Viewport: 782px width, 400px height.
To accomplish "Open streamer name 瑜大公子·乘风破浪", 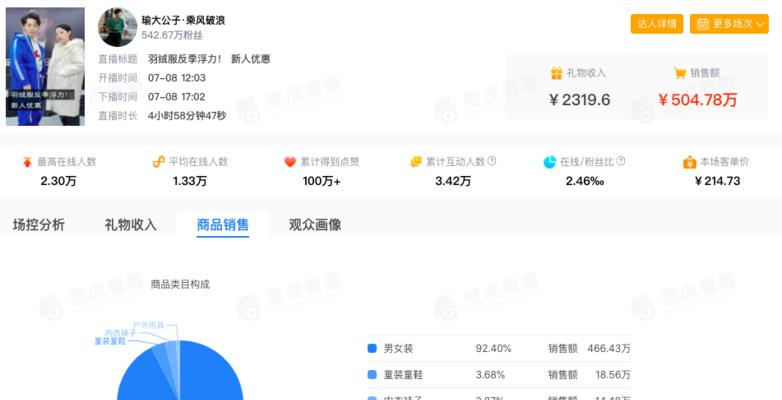I will click(183, 20).
